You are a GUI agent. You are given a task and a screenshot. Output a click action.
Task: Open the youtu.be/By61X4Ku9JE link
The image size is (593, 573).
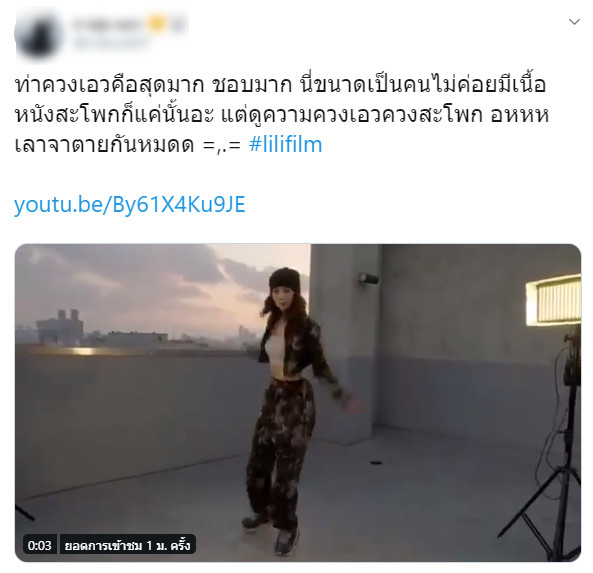(130, 205)
